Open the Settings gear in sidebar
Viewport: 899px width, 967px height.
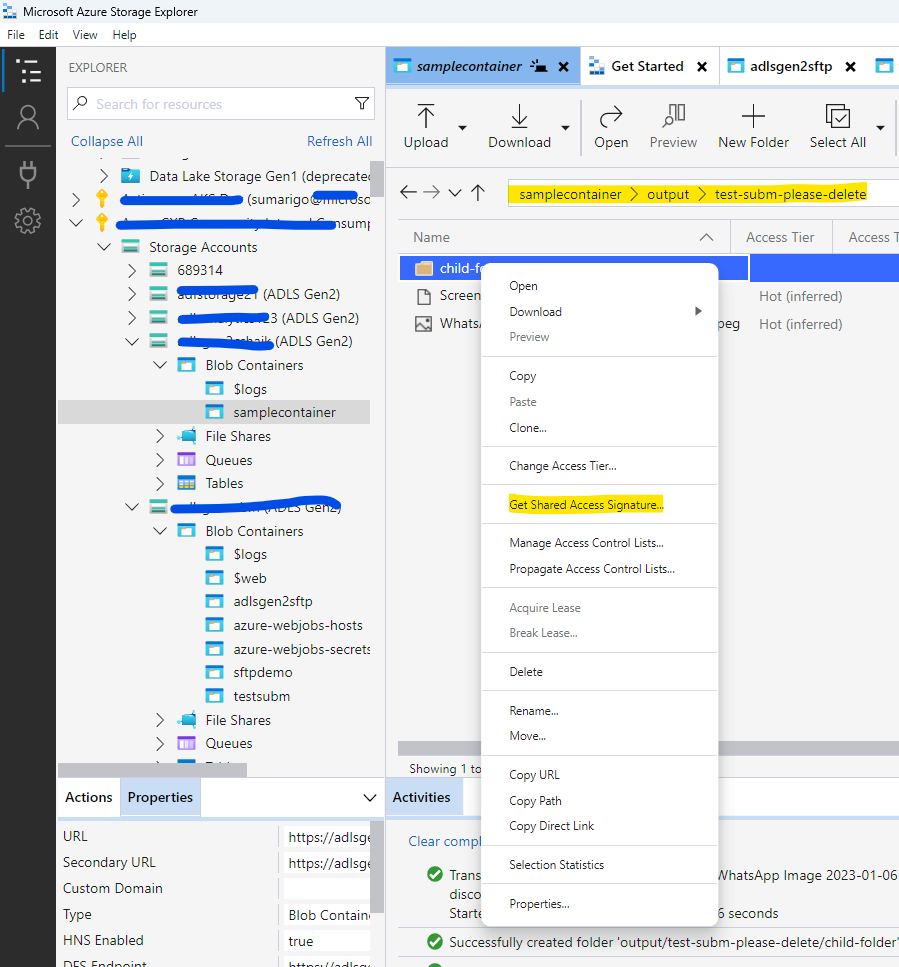[28, 220]
